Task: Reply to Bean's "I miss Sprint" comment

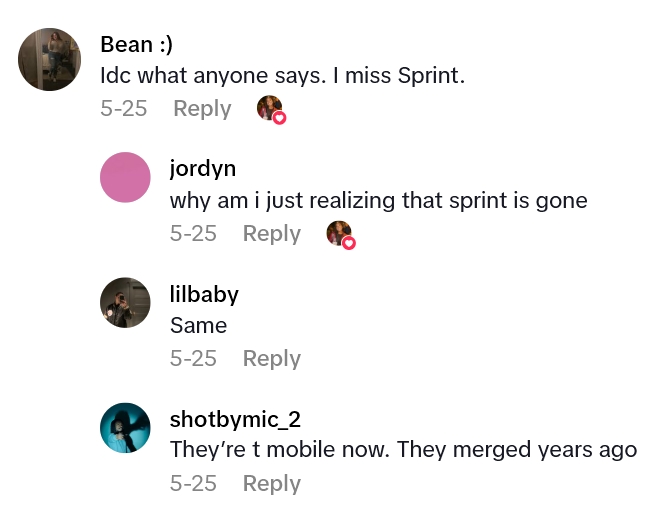Action: point(202,109)
